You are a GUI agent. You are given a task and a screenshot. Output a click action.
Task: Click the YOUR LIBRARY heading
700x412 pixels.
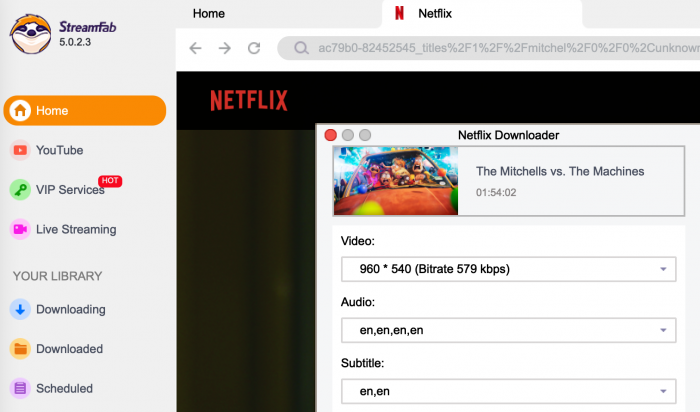tap(58, 276)
